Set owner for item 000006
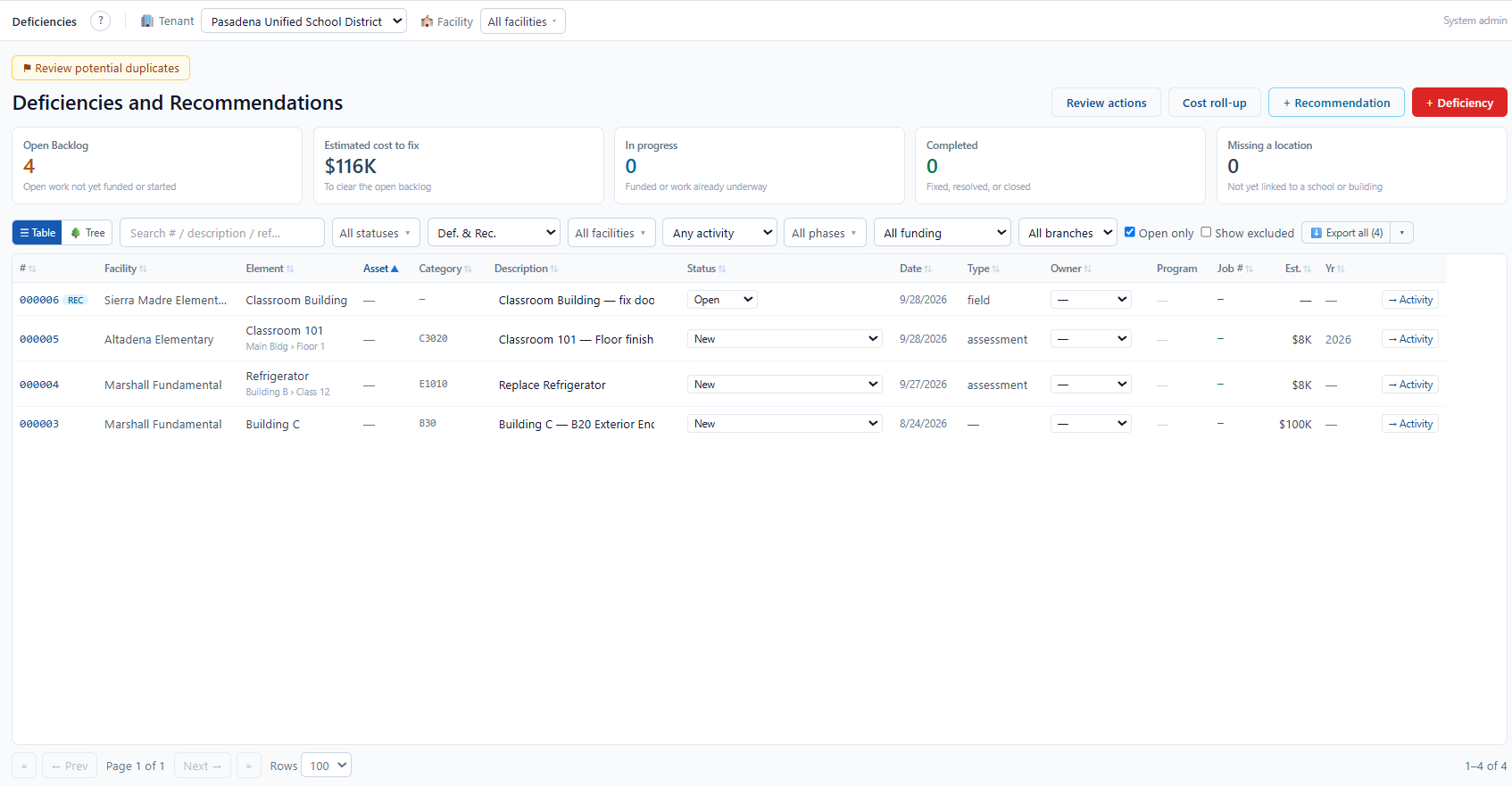 pyautogui.click(x=1091, y=300)
